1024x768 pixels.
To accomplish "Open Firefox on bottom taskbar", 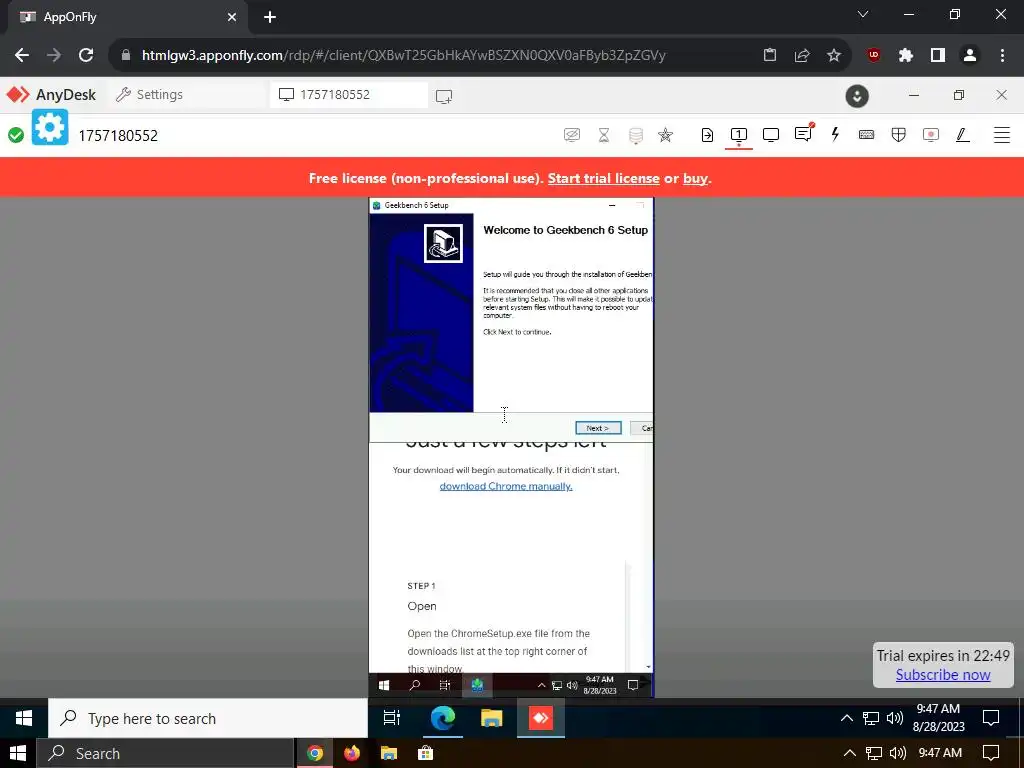I will (352, 754).
